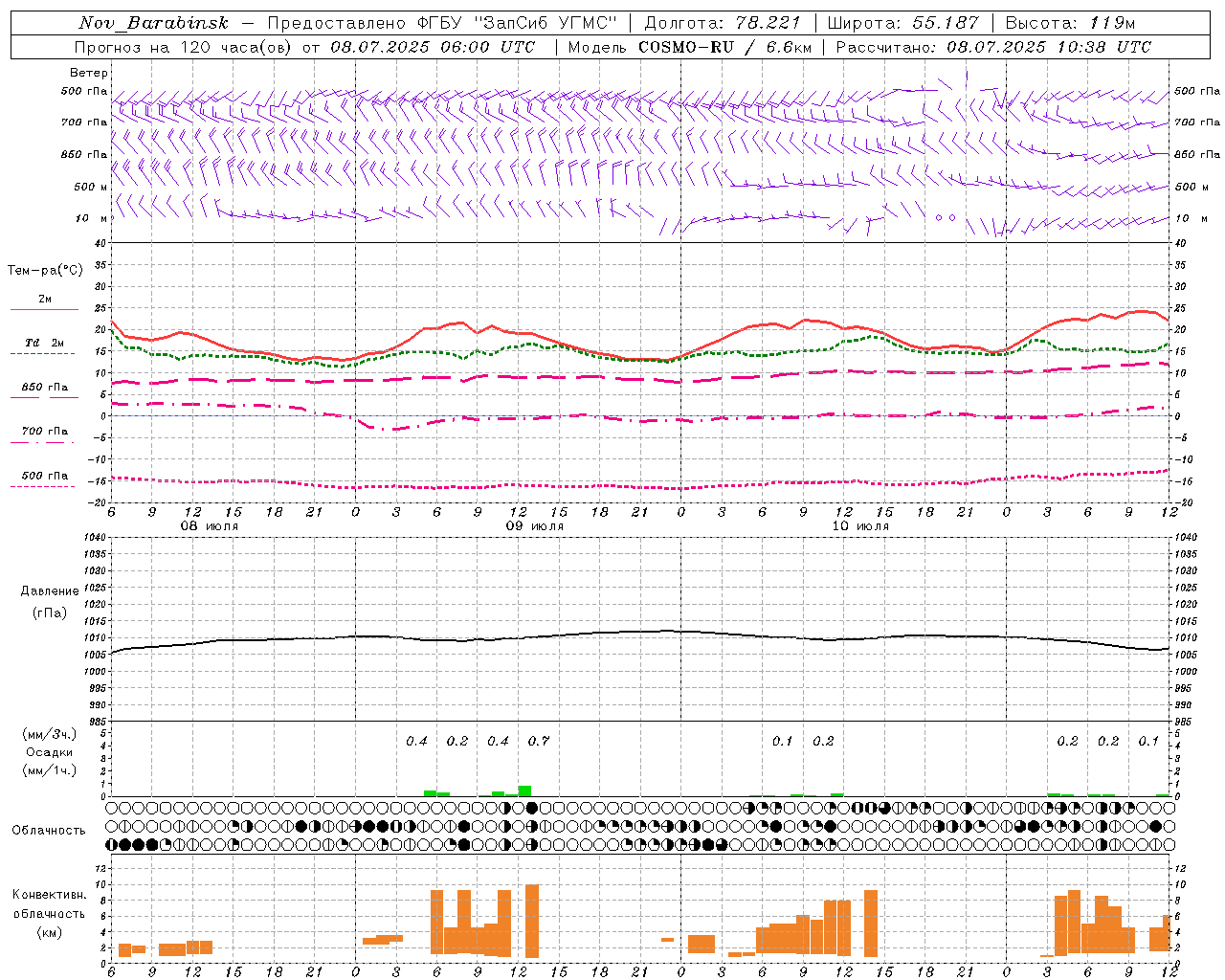Click the 'Осадки' precipitation label
This screenshot has width=1225, height=980.
pos(50,752)
